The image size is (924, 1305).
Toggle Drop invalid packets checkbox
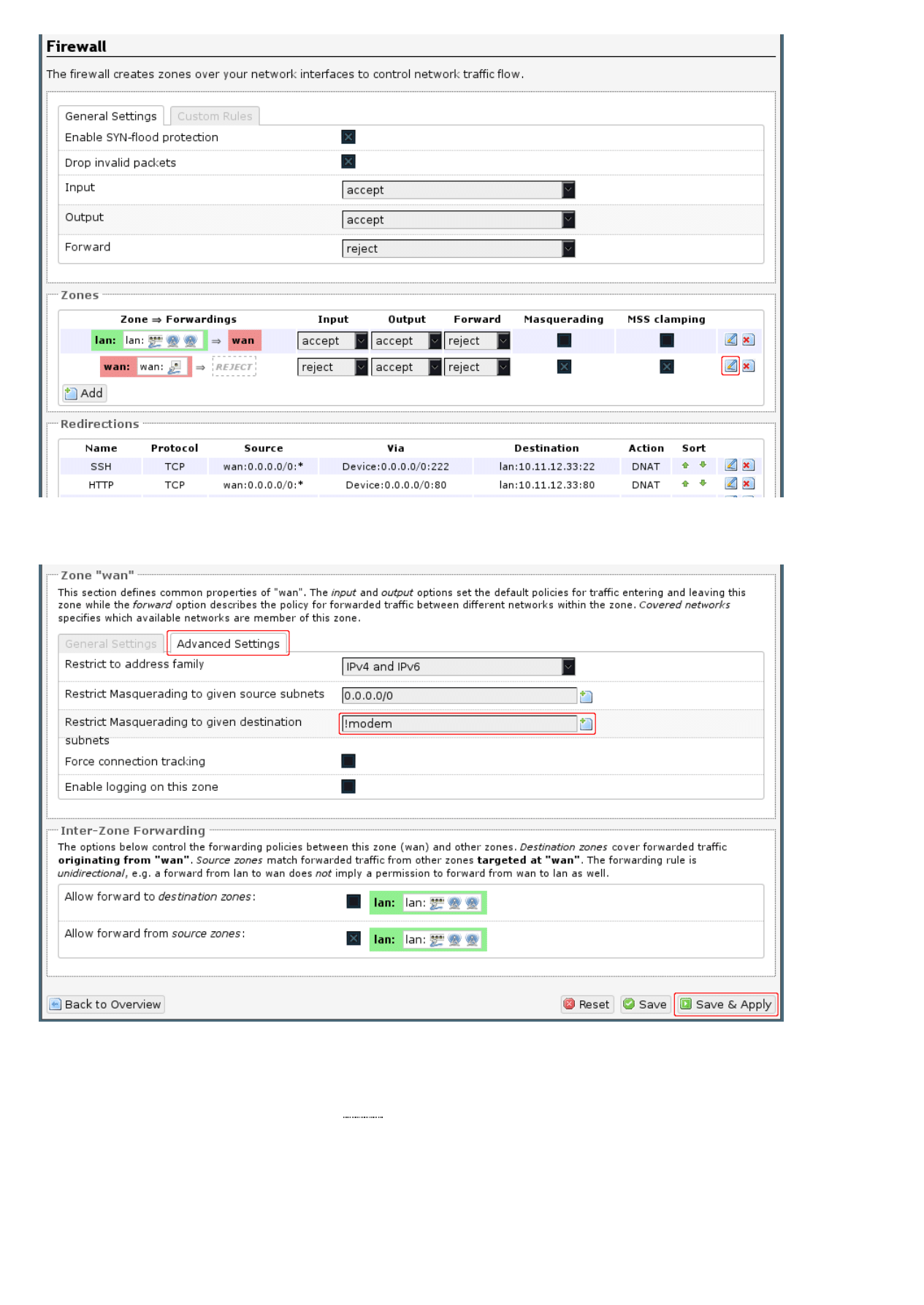coord(348,162)
